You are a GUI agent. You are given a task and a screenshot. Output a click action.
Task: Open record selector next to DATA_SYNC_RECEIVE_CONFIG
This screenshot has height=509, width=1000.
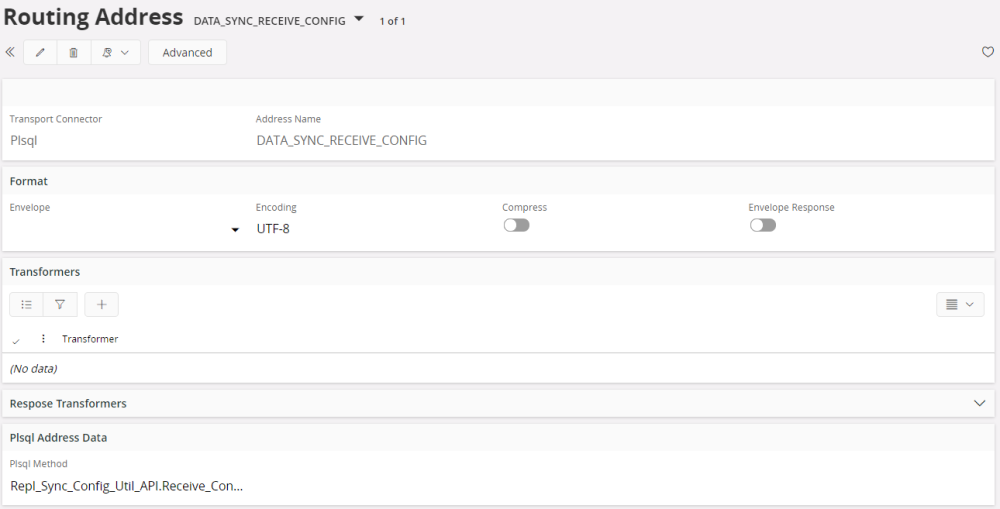(359, 19)
